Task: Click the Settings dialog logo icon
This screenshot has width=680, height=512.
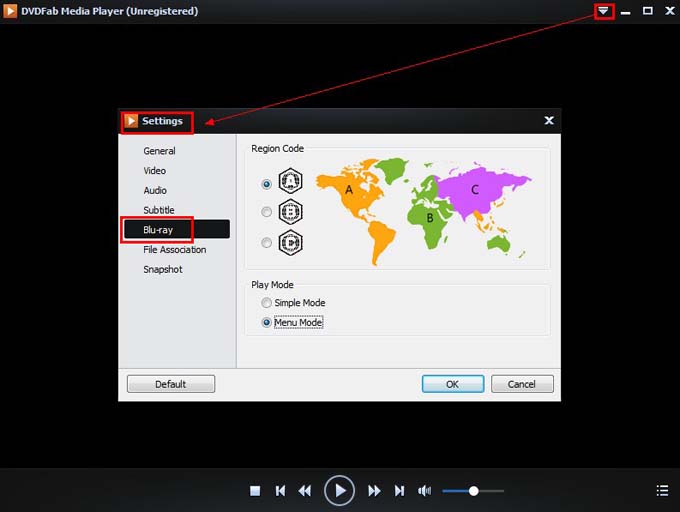Action: [131, 121]
